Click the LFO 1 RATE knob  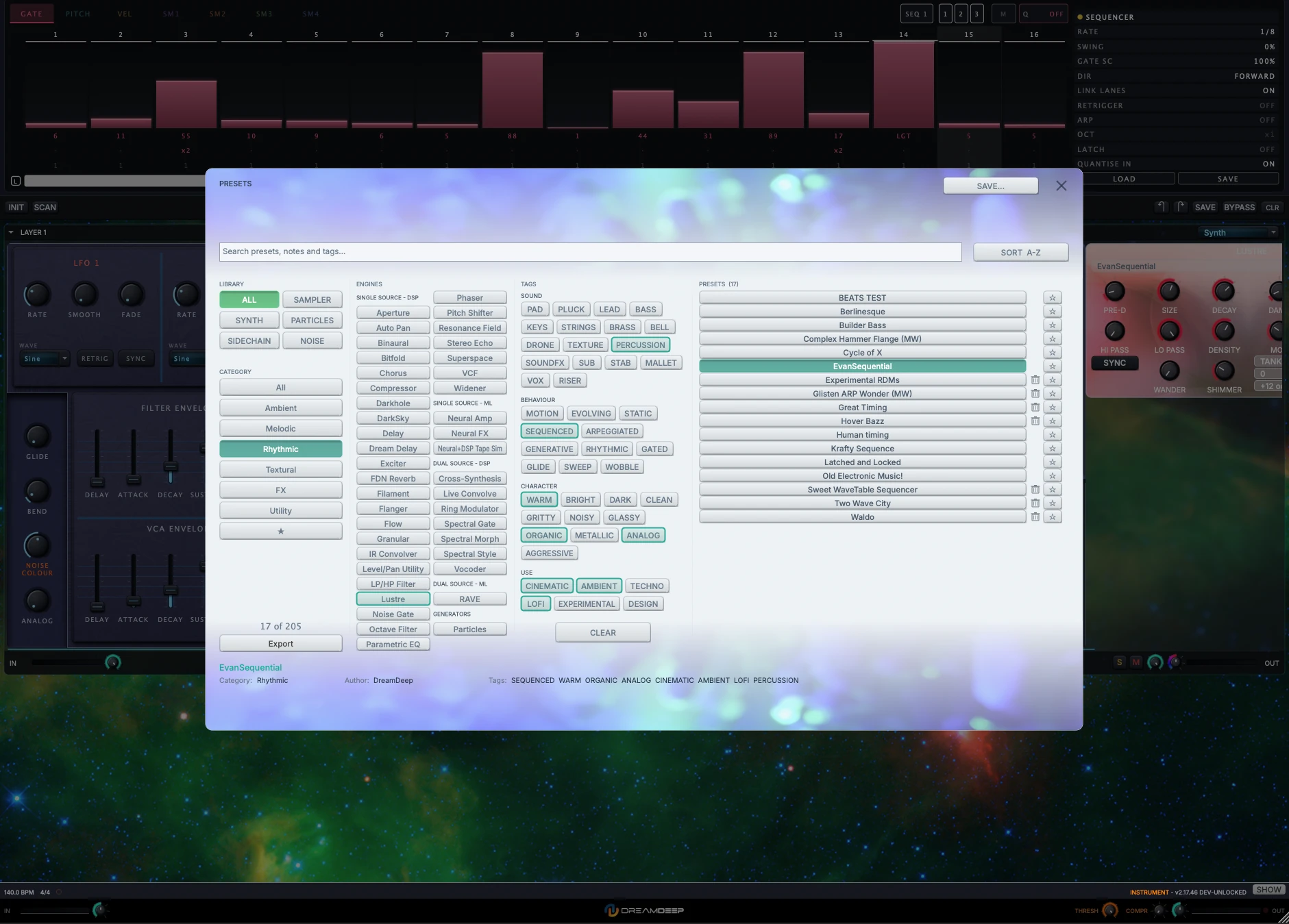click(37, 295)
